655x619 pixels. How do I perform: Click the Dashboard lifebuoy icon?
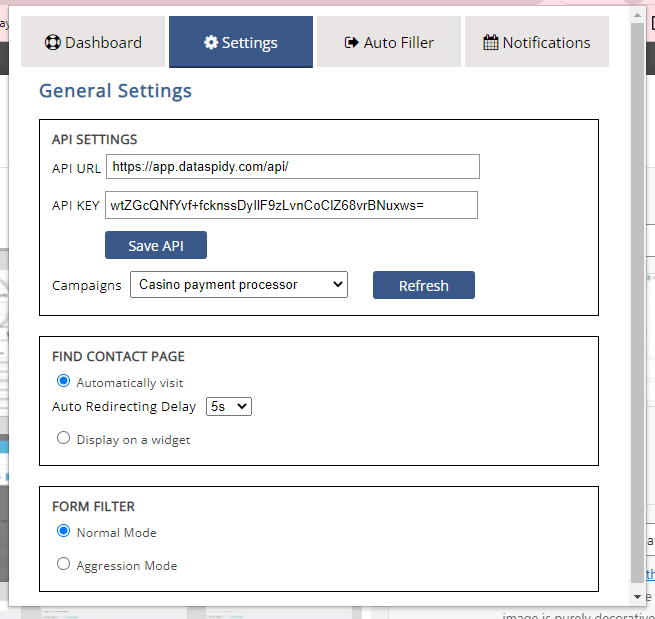point(53,43)
